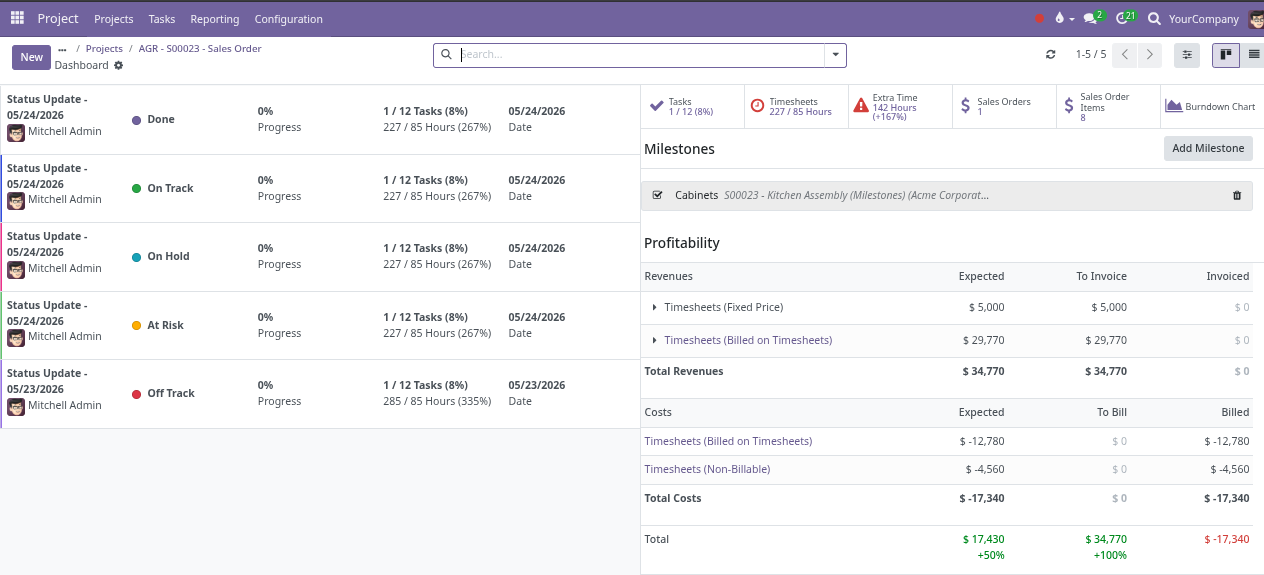Click the Add Milestone button
This screenshot has width=1264, height=575.
coord(1208,149)
